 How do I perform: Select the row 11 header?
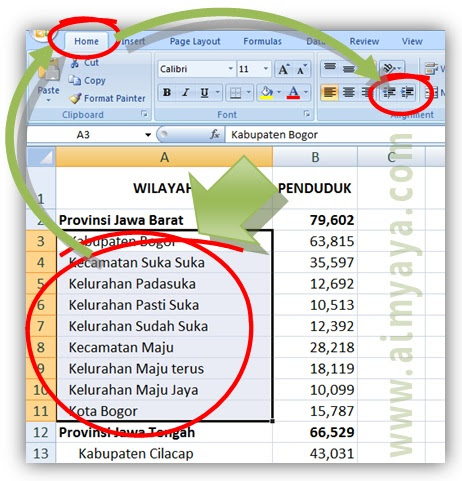pyautogui.click(x=41, y=411)
